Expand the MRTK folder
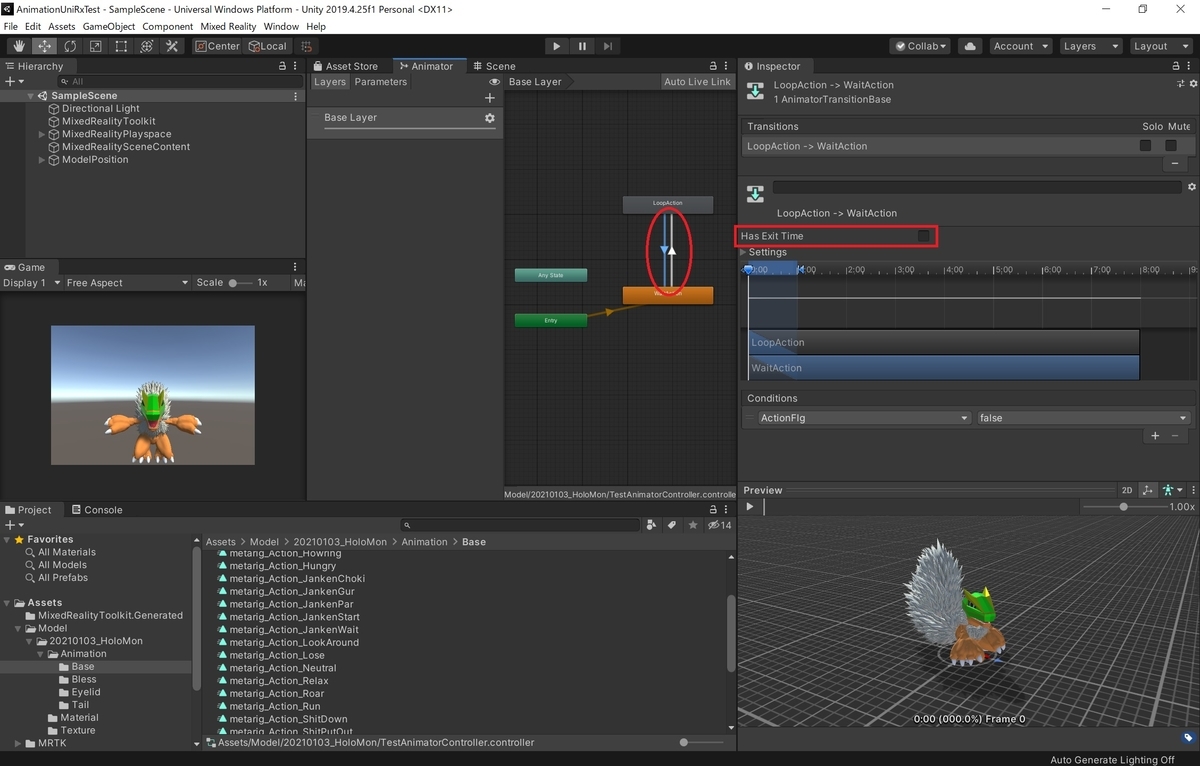Image resolution: width=1200 pixels, height=766 pixels. (x=18, y=744)
